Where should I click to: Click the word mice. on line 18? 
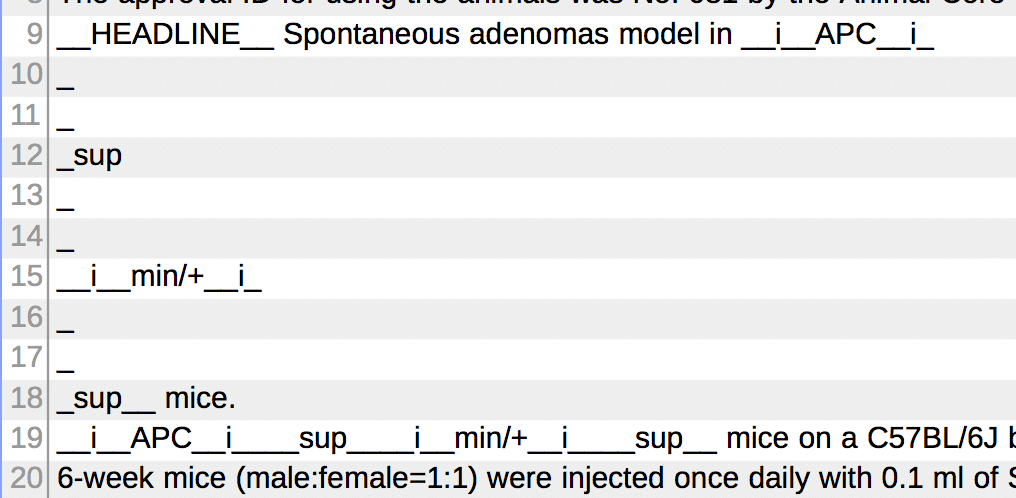tap(200, 398)
